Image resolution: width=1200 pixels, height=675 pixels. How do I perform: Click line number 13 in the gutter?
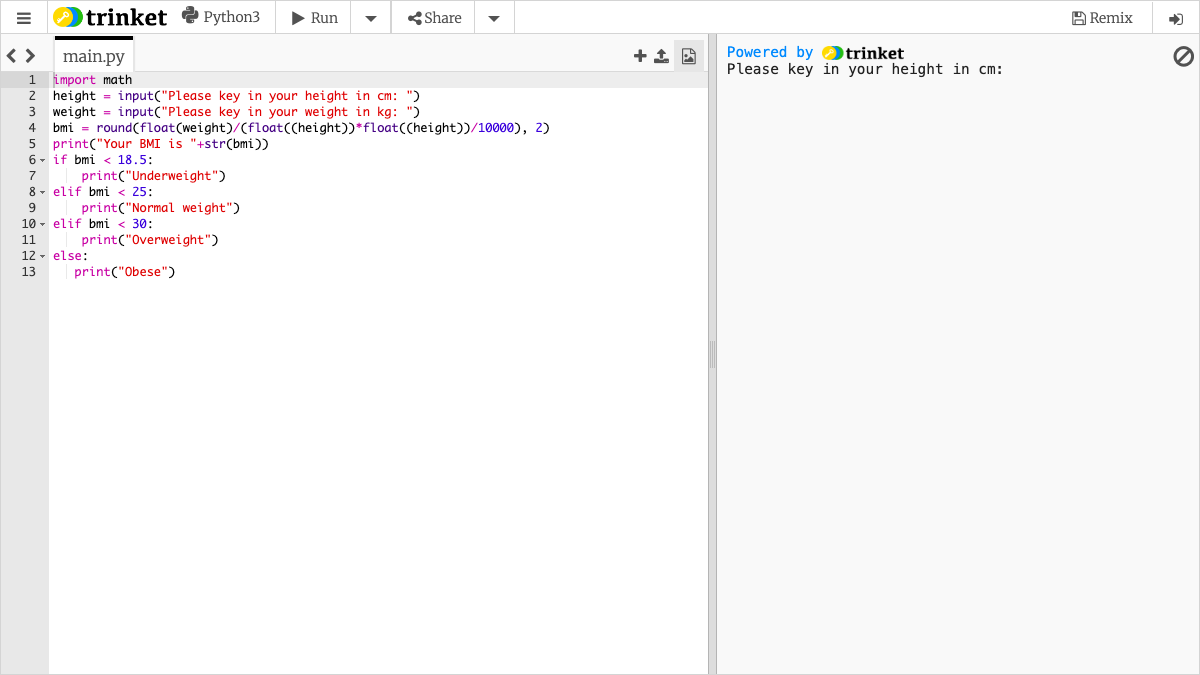click(28, 272)
